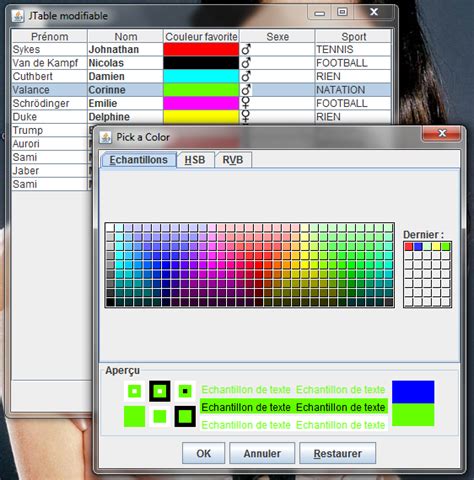474x480 pixels.
Task: Click the Restaurer button
Action: click(338, 453)
